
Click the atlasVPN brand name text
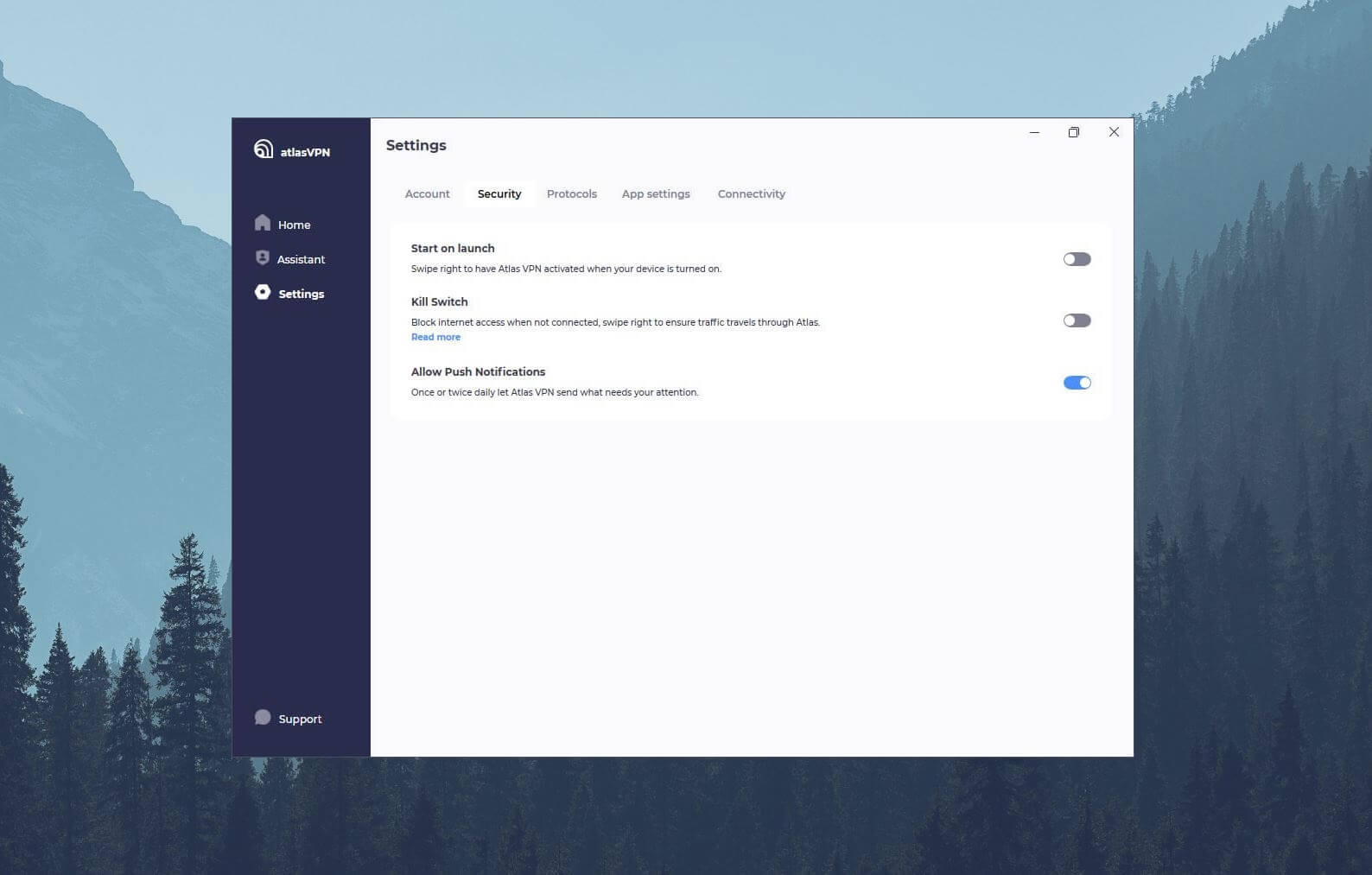305,152
